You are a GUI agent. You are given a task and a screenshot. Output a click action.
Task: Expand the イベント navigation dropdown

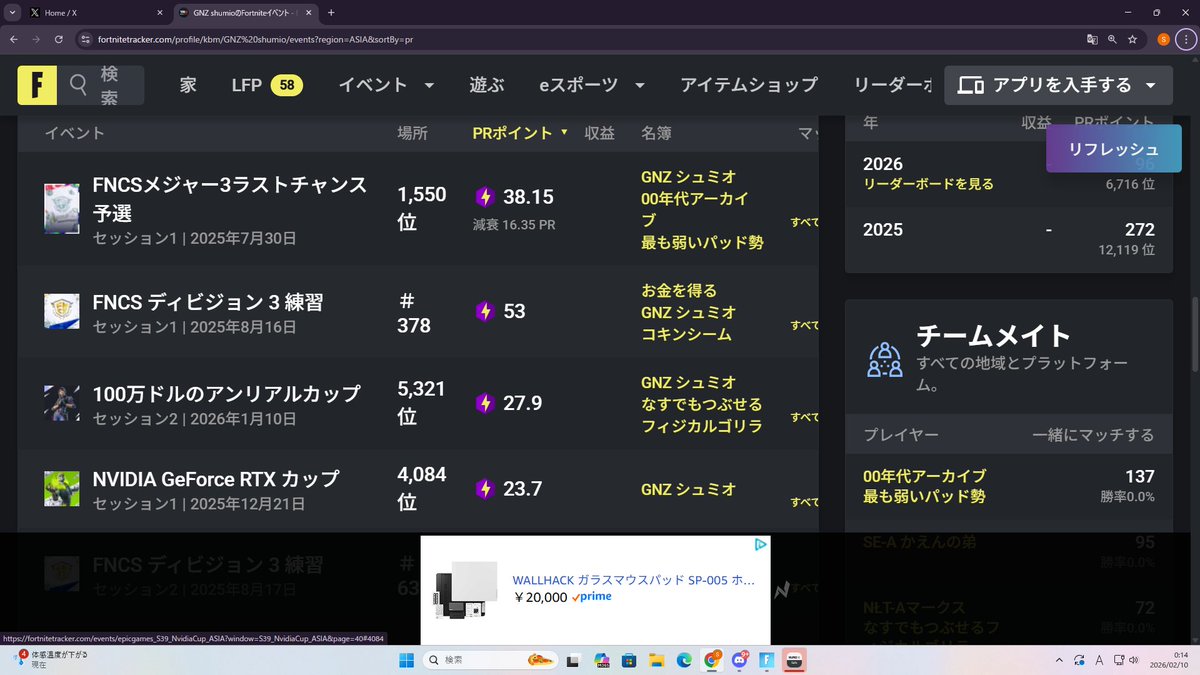point(429,86)
